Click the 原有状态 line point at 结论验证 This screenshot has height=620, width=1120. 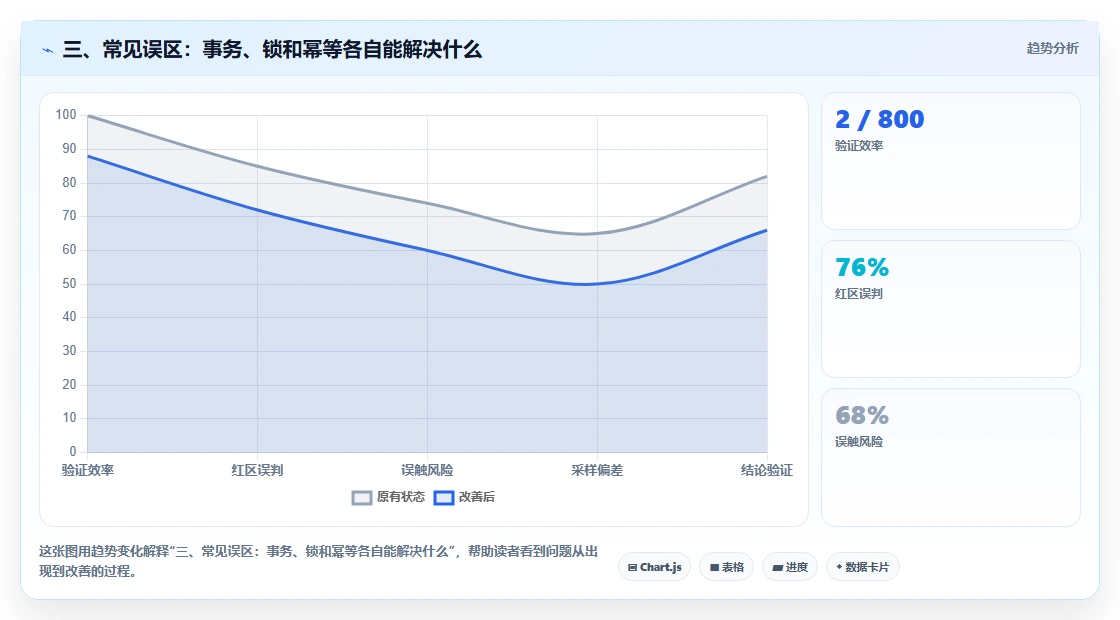tap(766, 176)
